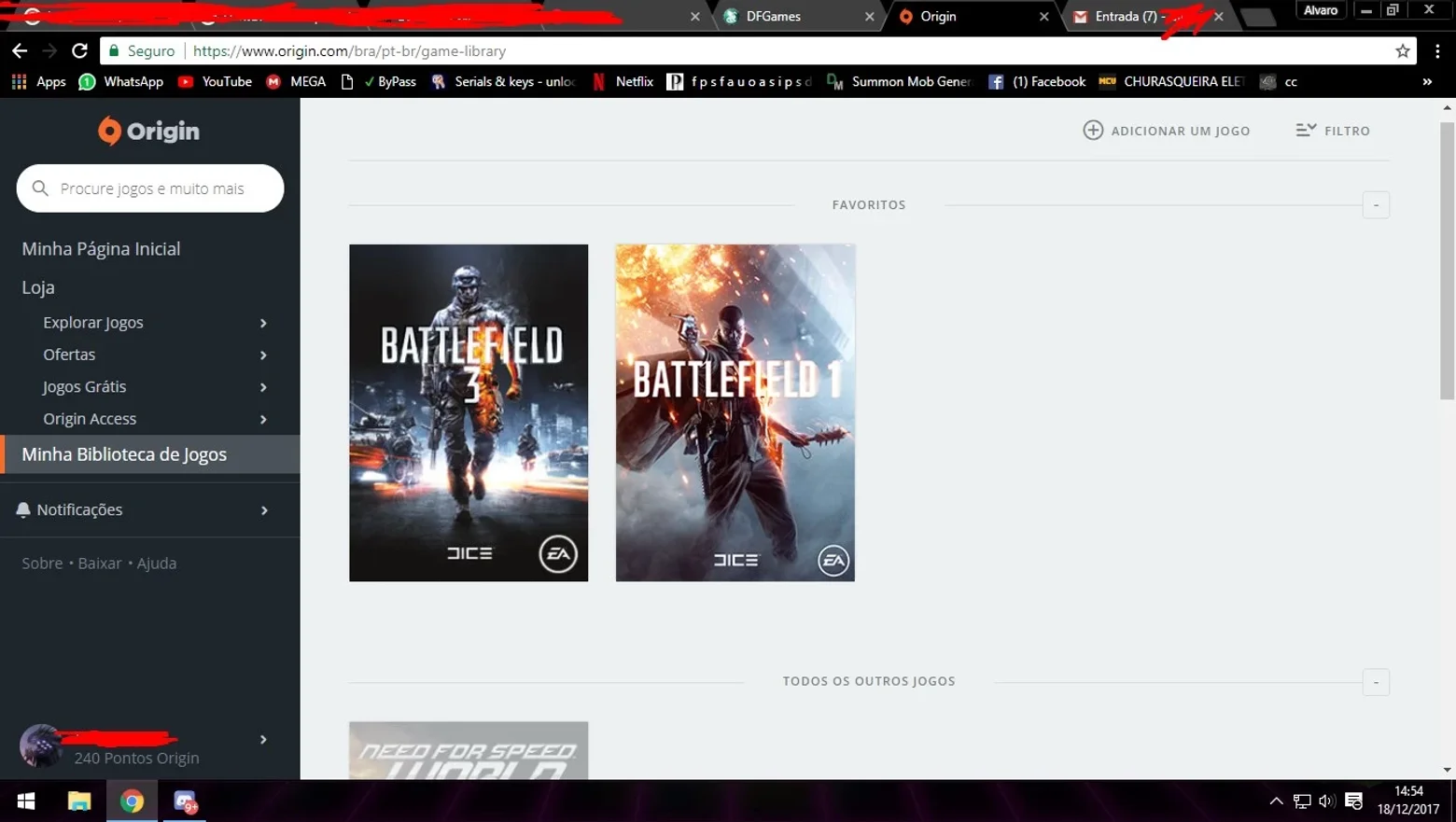
Task: Click the filter lines icon
Action: pyautogui.click(x=1306, y=130)
